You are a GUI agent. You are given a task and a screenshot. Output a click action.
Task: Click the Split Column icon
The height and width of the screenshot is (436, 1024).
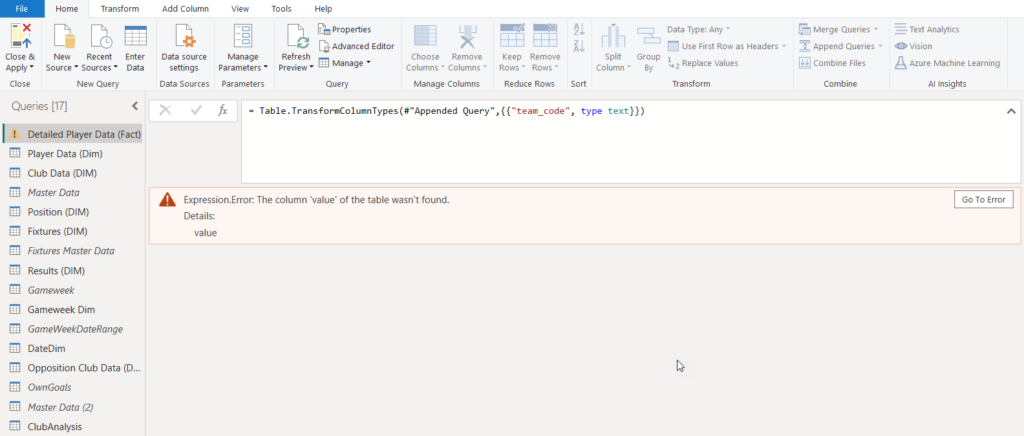tap(613, 36)
